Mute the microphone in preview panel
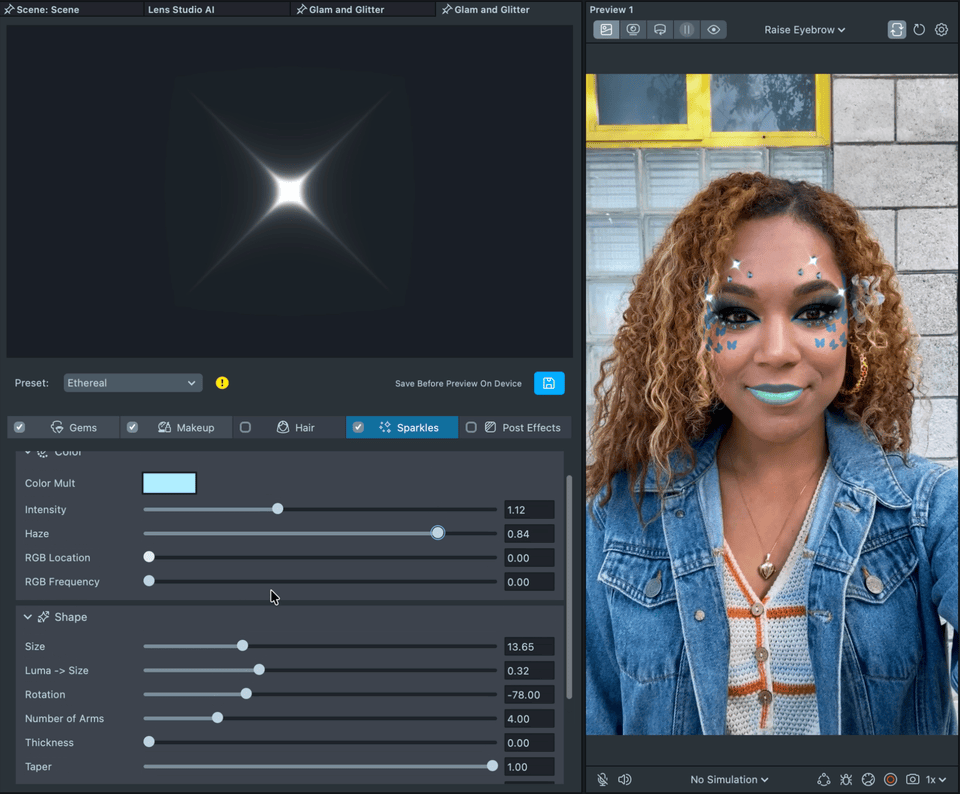Image resolution: width=960 pixels, height=794 pixels. tap(603, 779)
